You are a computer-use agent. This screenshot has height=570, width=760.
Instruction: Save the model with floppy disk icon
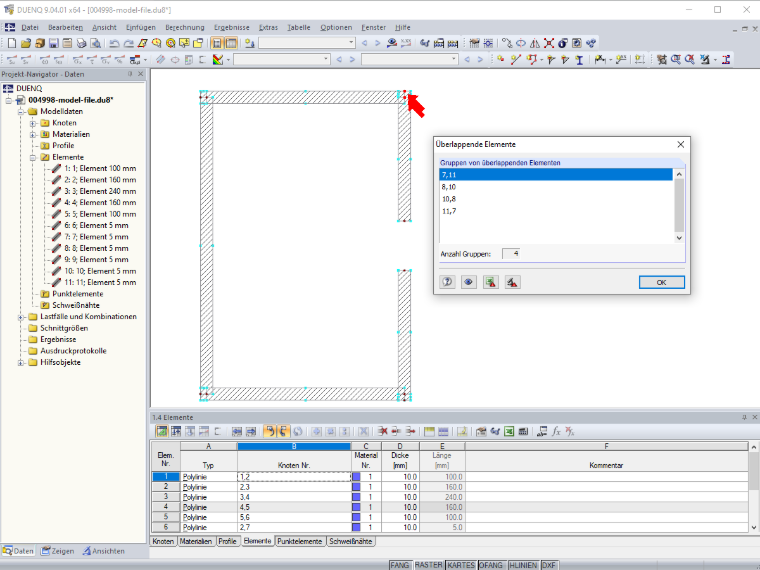[54, 43]
